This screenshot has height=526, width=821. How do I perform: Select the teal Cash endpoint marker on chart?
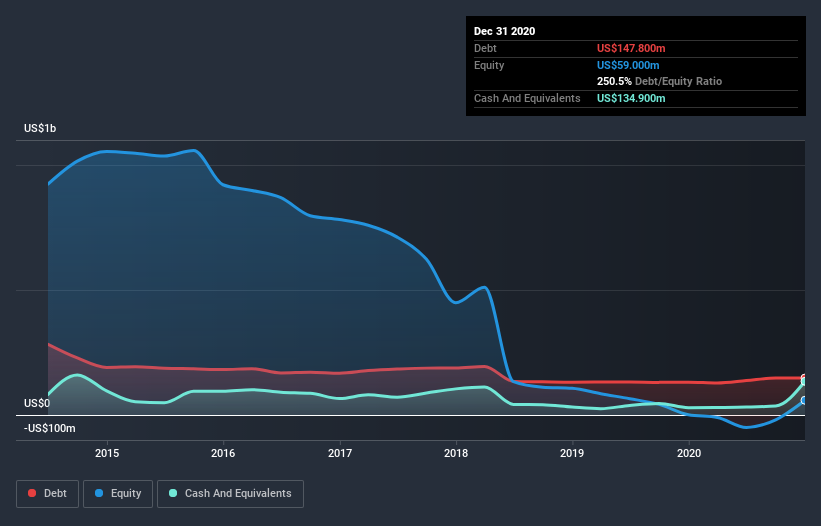[804, 382]
